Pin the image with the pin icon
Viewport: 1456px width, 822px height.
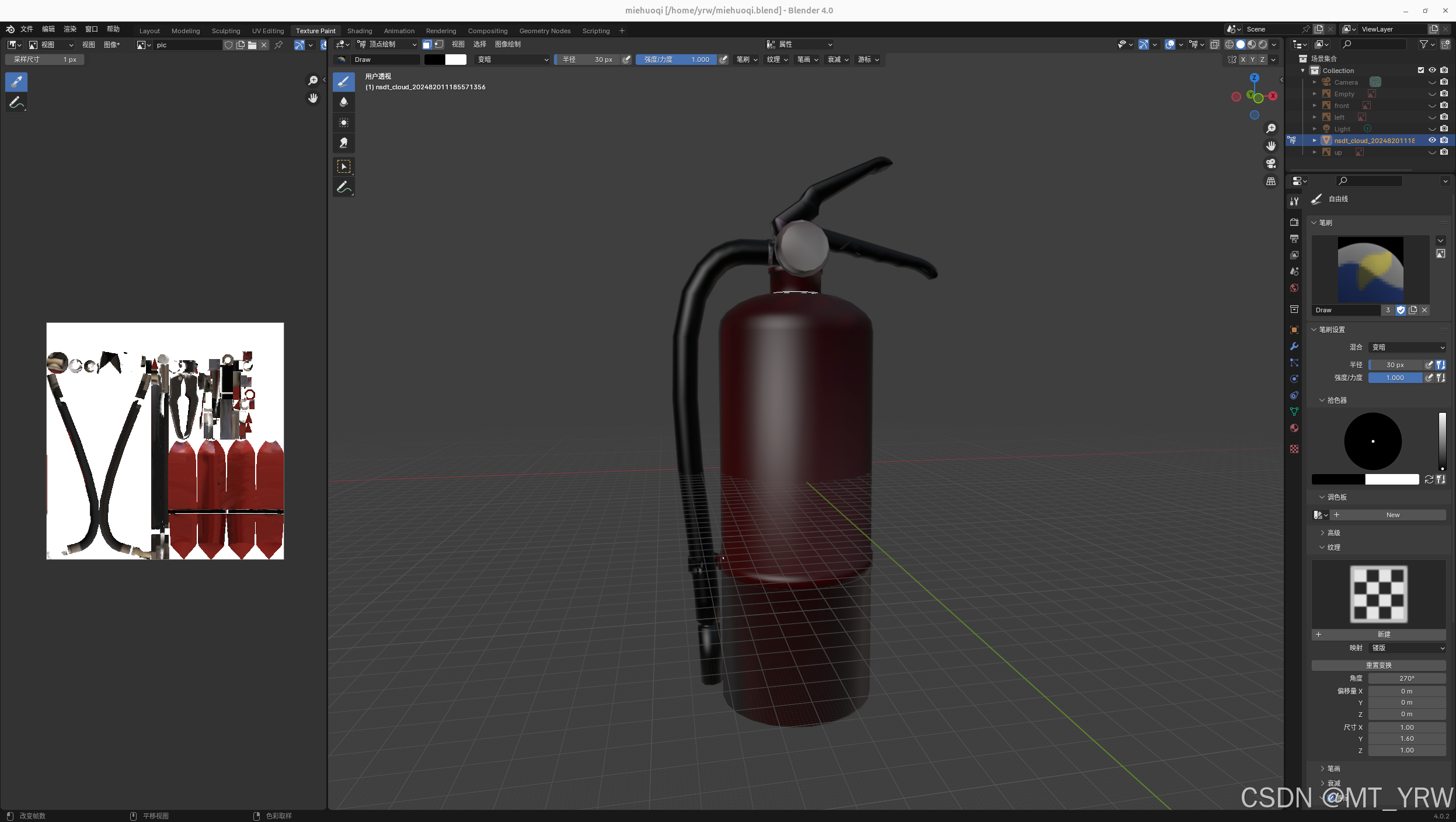tap(278, 45)
